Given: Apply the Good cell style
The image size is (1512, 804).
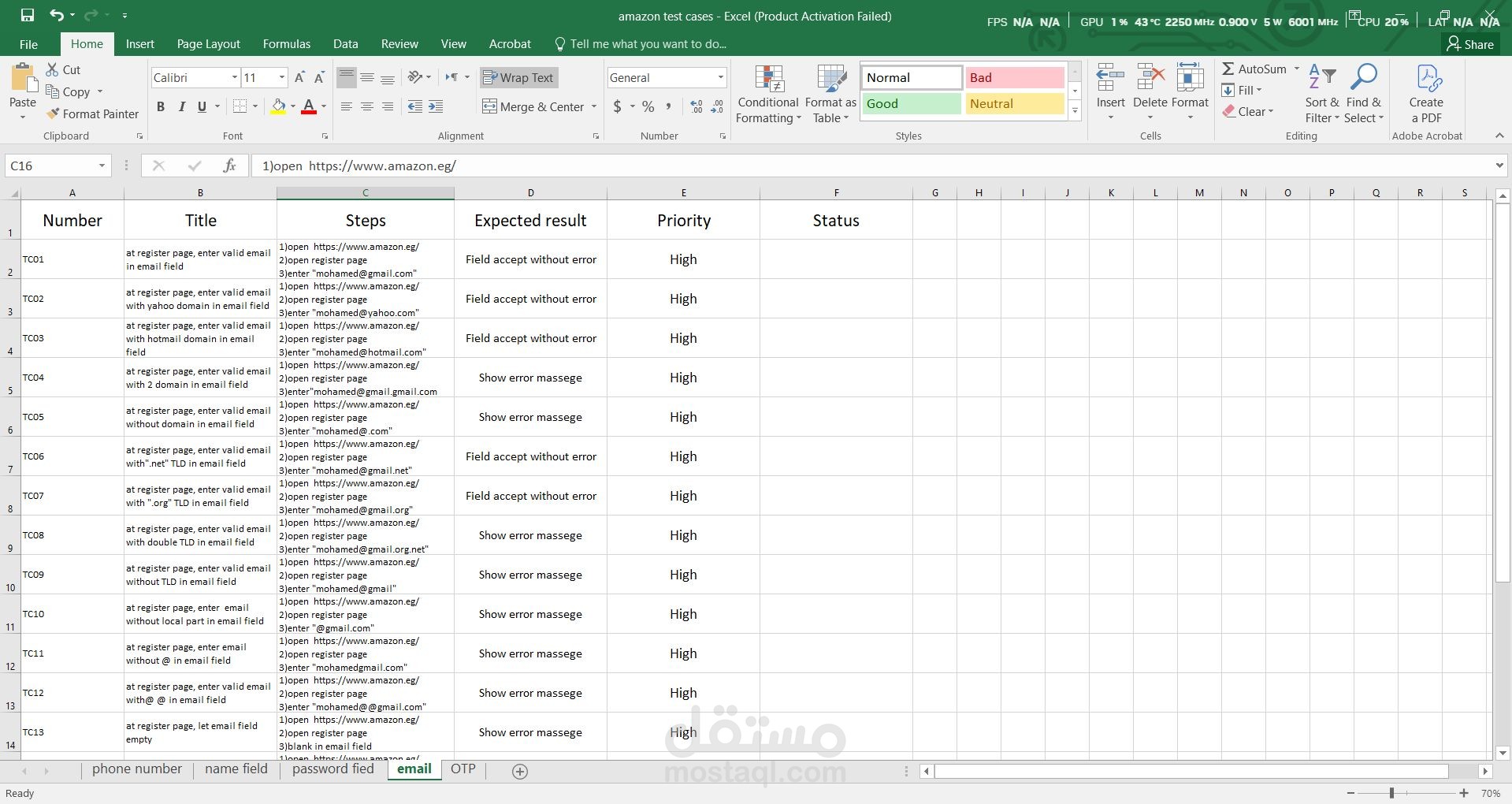Looking at the screenshot, I should (x=912, y=104).
